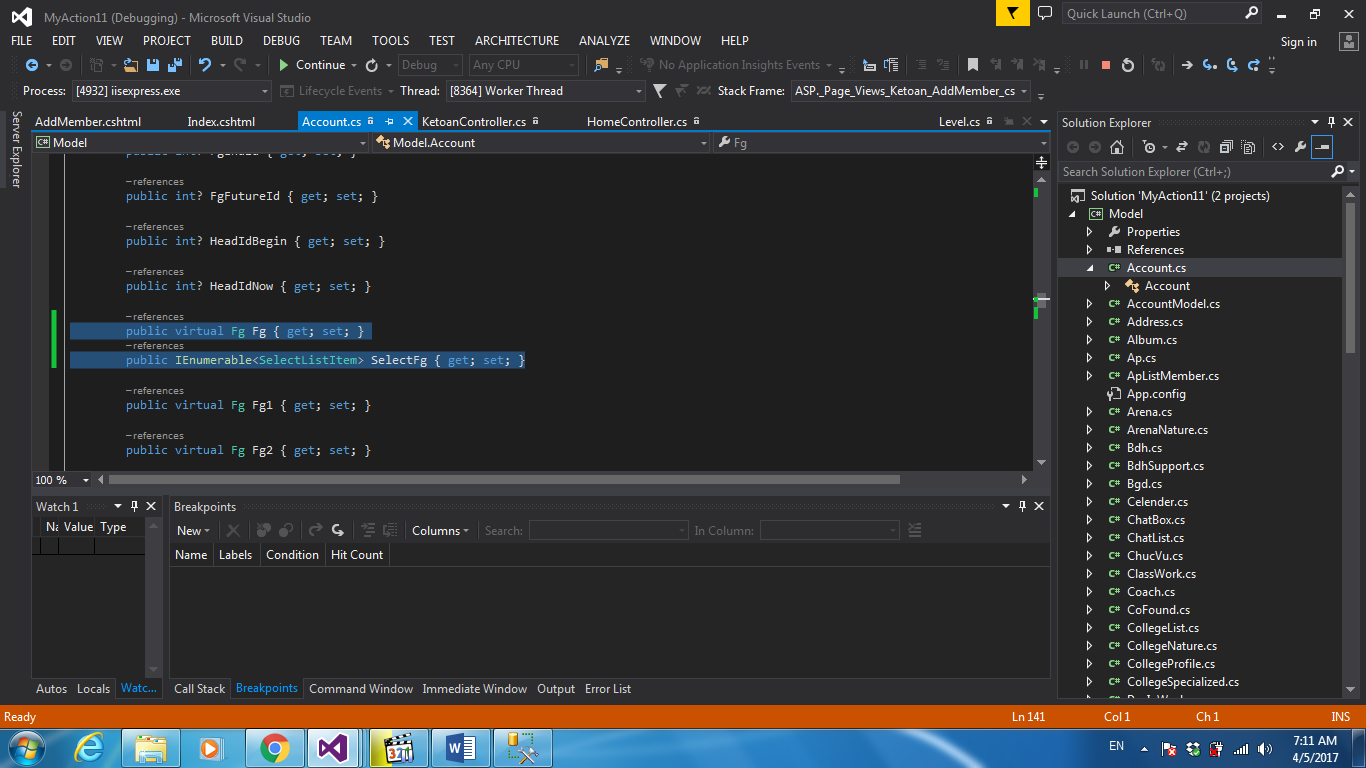1366x768 pixels.
Task: Toggle auto-hide pin on Solution Explorer
Action: pos(1331,122)
